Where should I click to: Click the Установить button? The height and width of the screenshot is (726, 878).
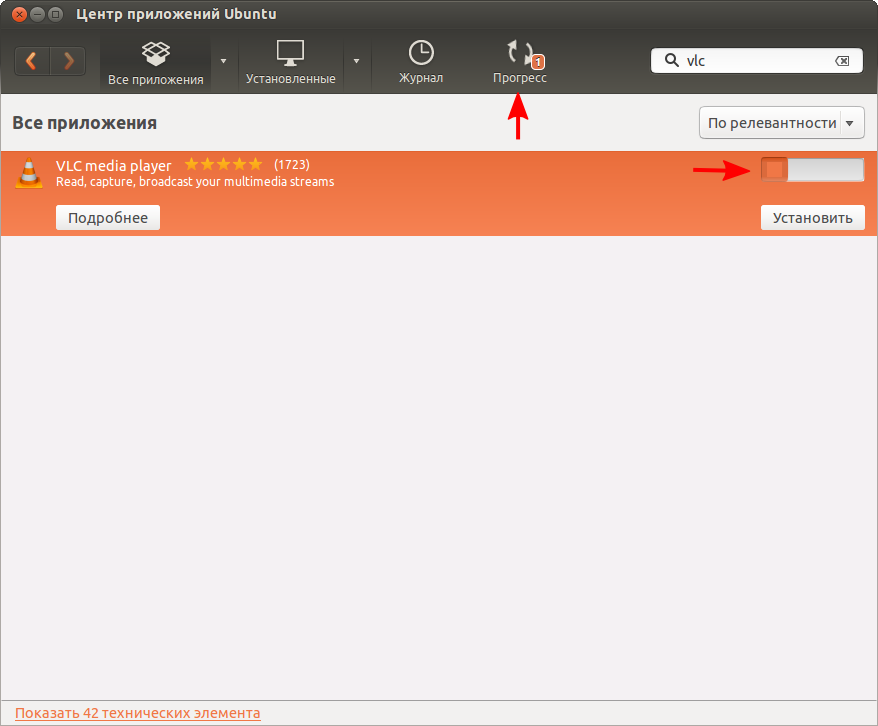coord(812,217)
